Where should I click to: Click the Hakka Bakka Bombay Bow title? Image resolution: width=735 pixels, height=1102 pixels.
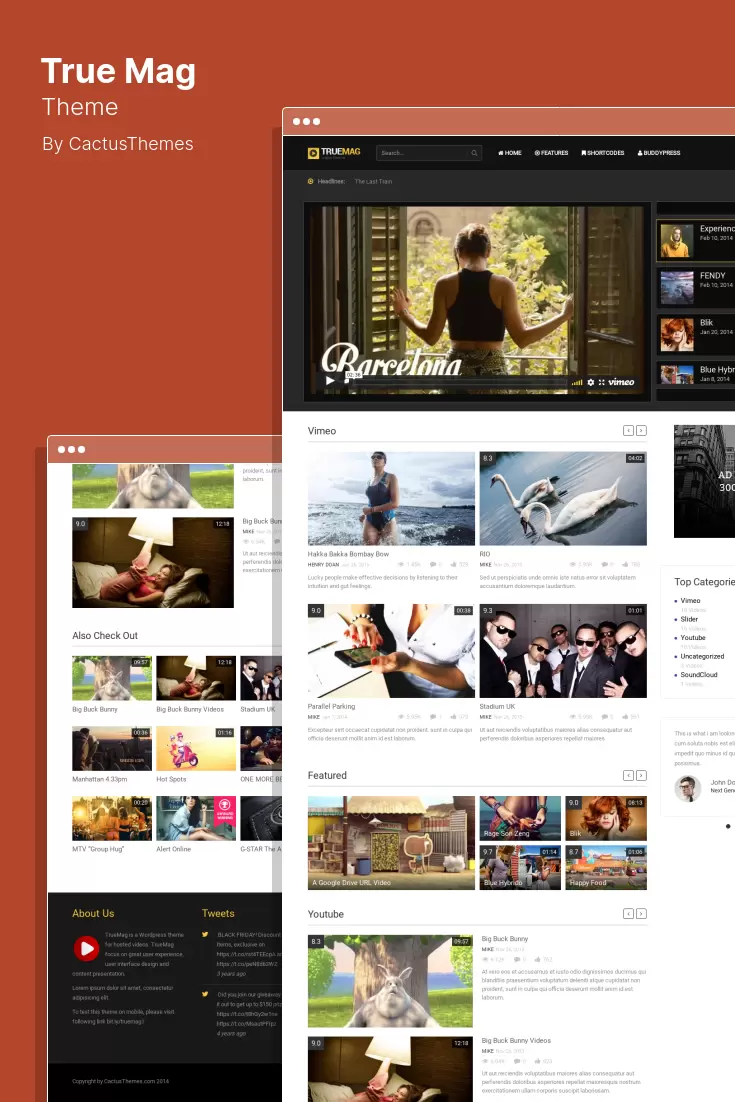tap(348, 554)
